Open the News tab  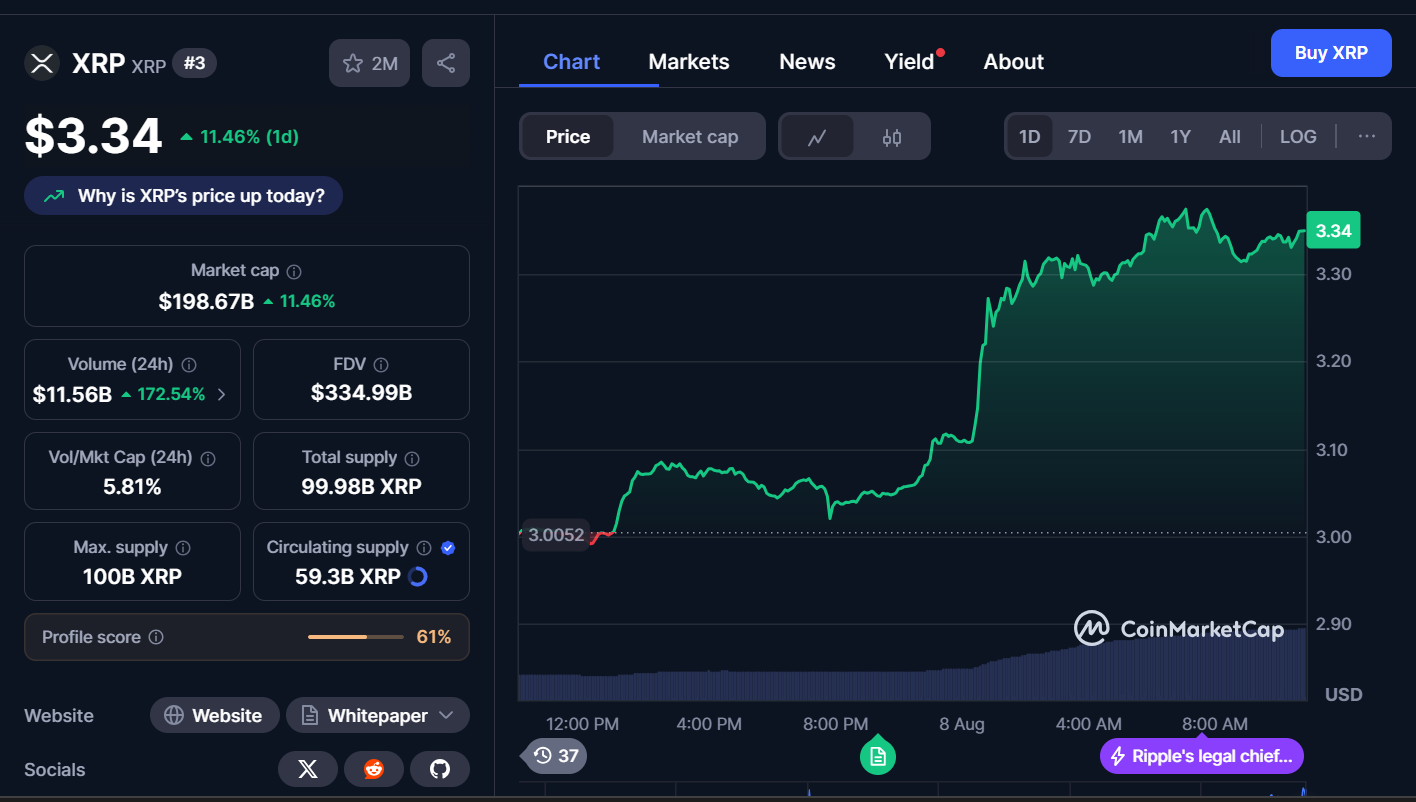(x=807, y=62)
